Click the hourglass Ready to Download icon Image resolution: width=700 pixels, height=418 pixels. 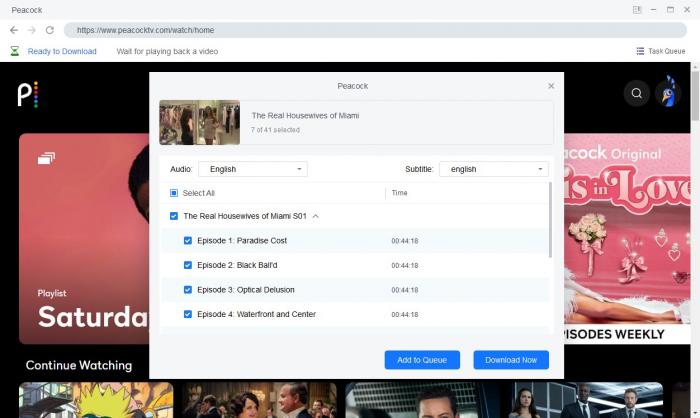[x=15, y=51]
